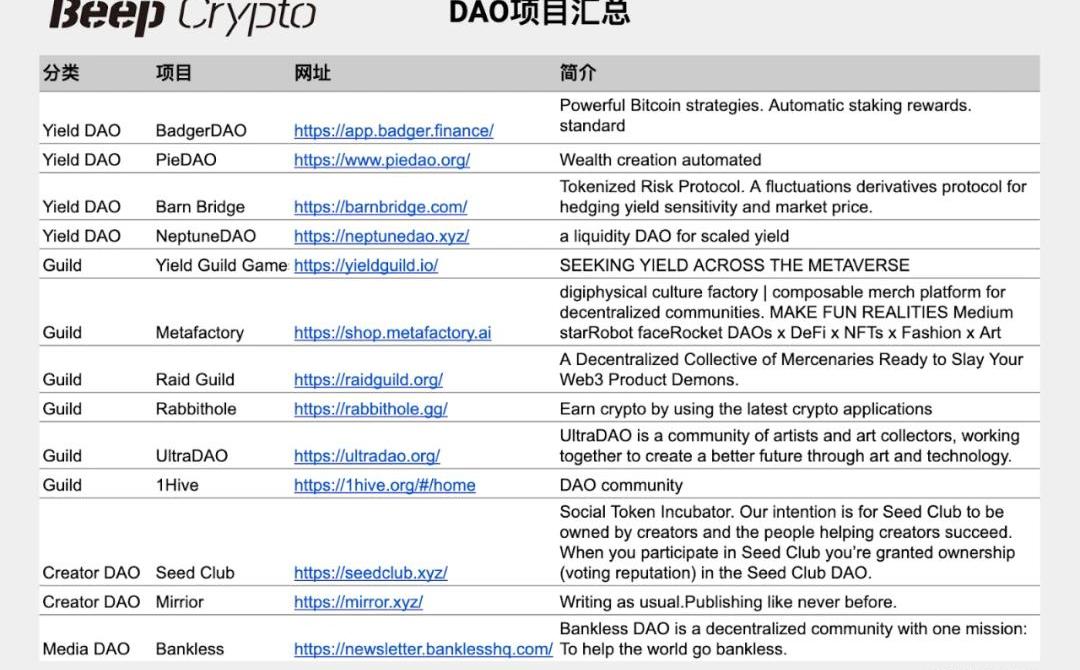Click the newsletter.banklesshq.com link
This screenshot has height=670, width=1080.
pos(423,649)
